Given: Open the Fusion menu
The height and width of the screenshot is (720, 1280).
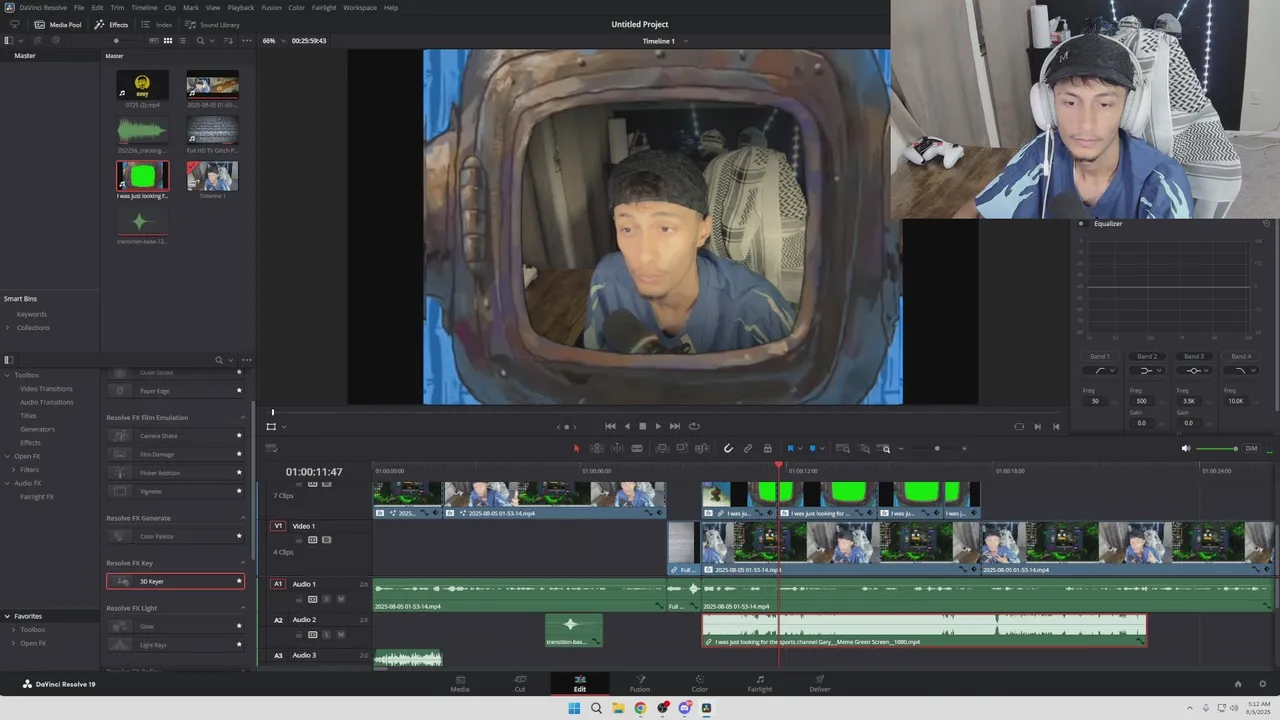Looking at the screenshot, I should pyautogui.click(x=271, y=7).
